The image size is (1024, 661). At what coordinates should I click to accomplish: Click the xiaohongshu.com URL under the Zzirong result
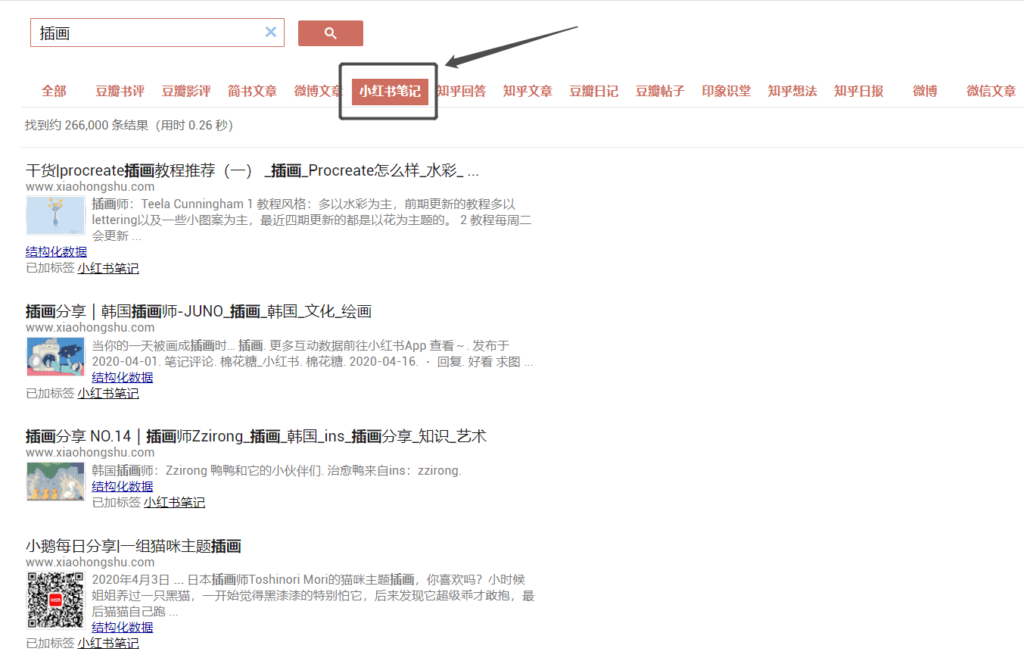pos(90,453)
